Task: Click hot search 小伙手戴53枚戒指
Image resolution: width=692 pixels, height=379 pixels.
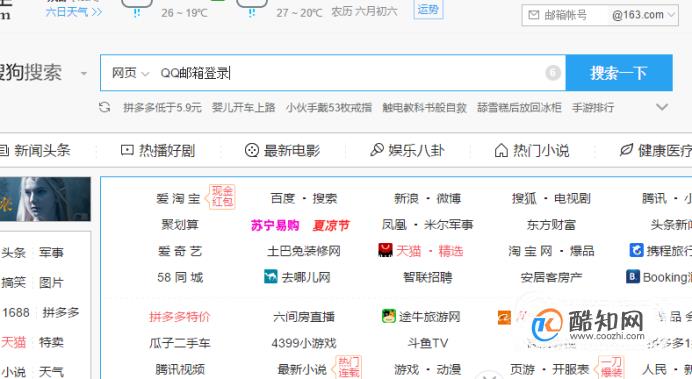Action: click(329, 107)
